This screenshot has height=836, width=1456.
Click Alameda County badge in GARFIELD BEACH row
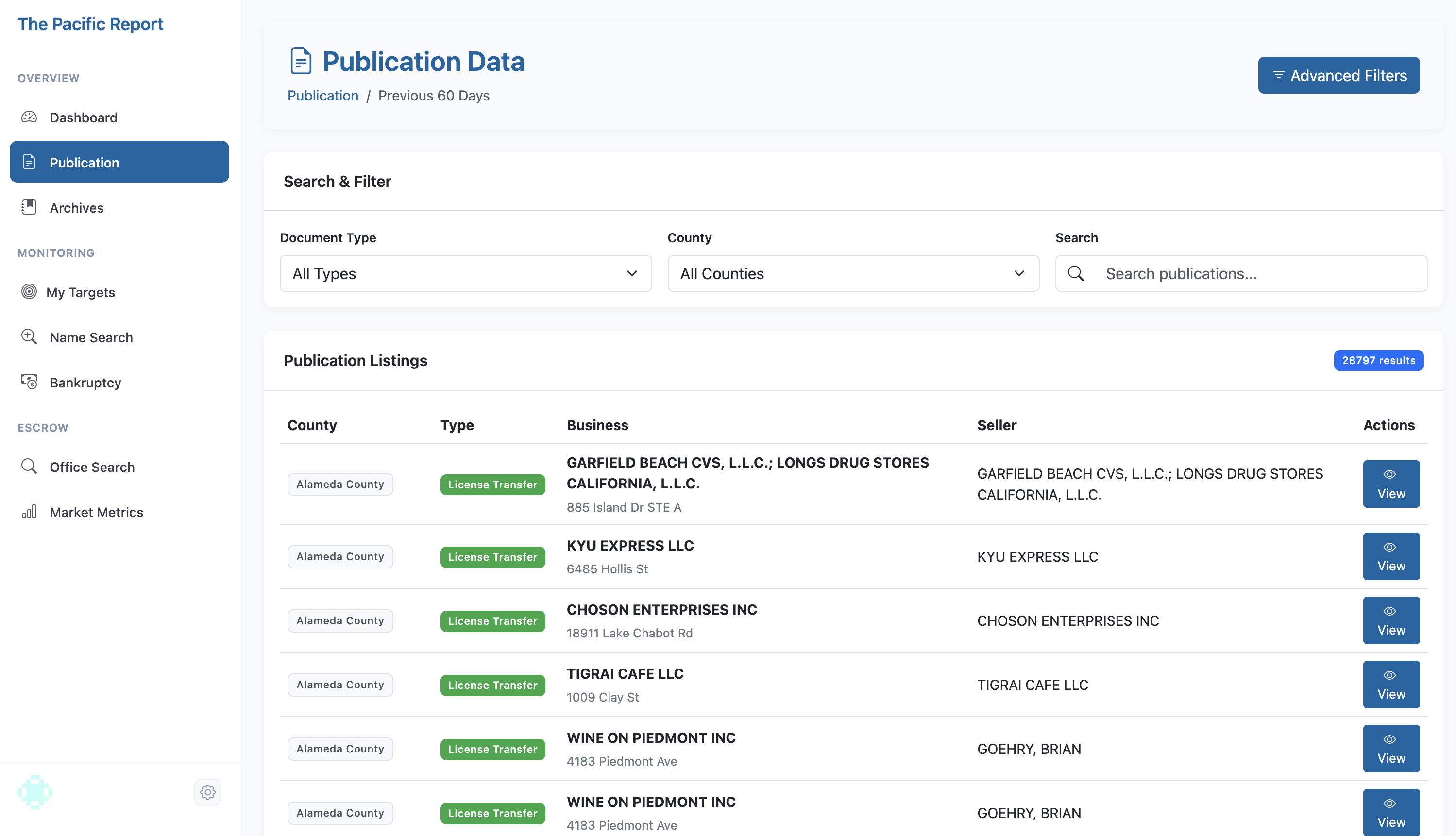tap(340, 484)
